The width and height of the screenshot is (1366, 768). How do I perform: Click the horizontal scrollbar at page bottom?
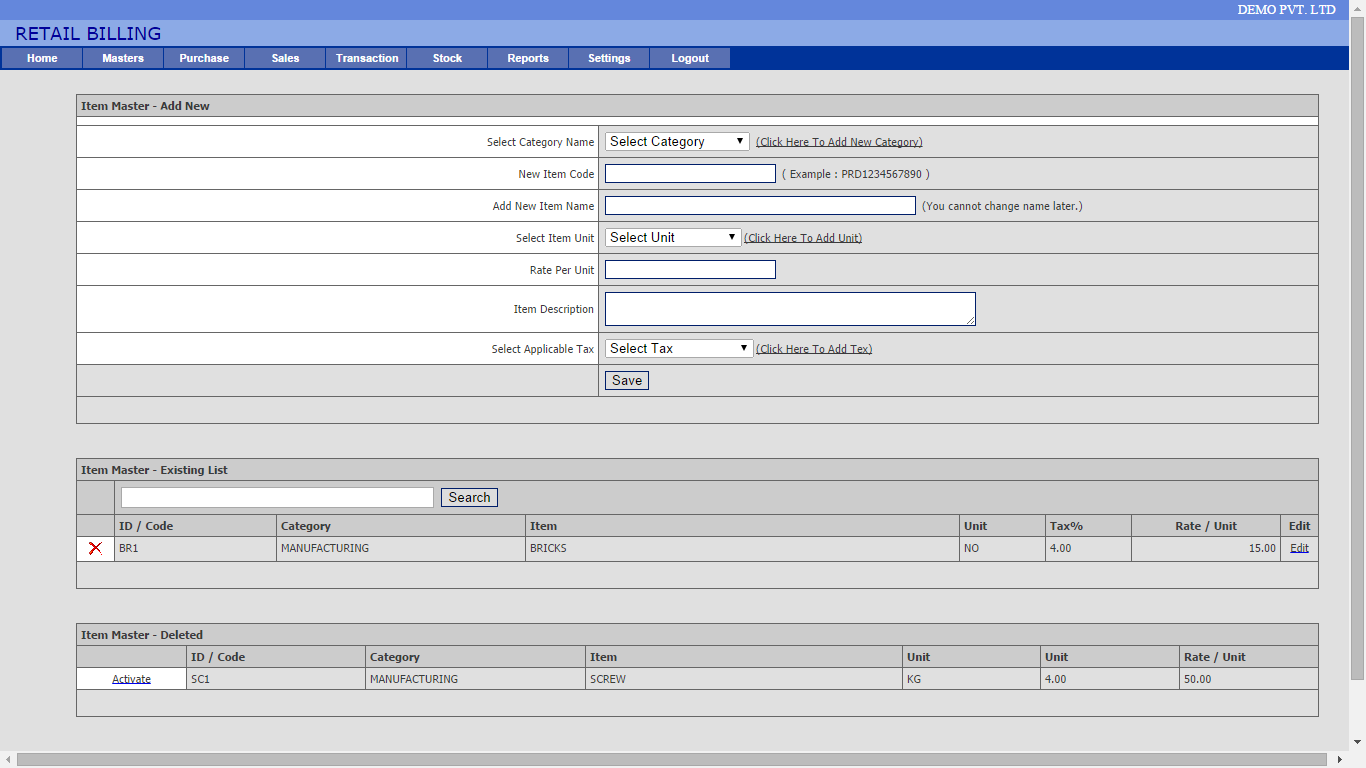(x=672, y=760)
